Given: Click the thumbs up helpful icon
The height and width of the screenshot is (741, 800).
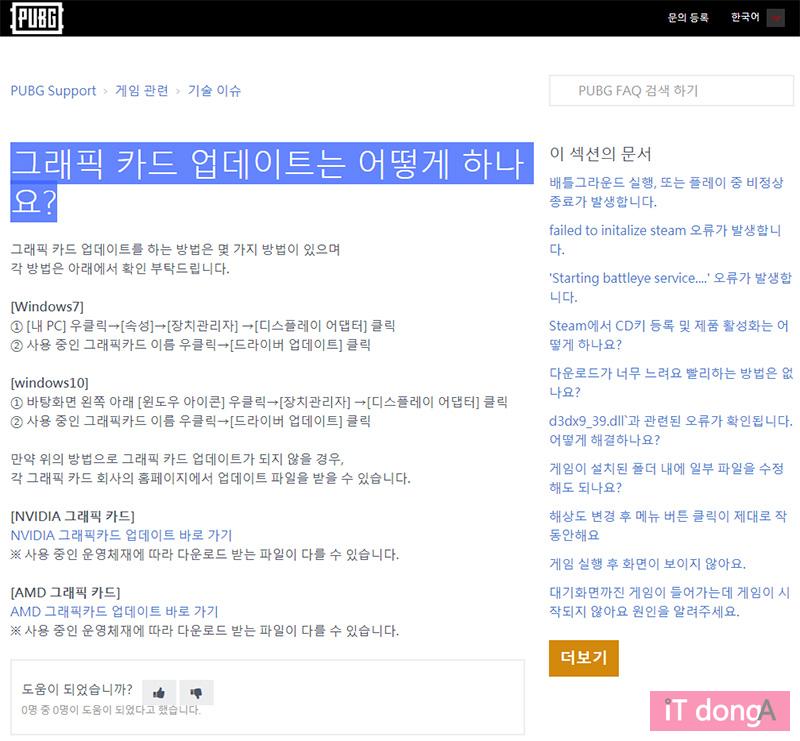Looking at the screenshot, I should point(159,692).
